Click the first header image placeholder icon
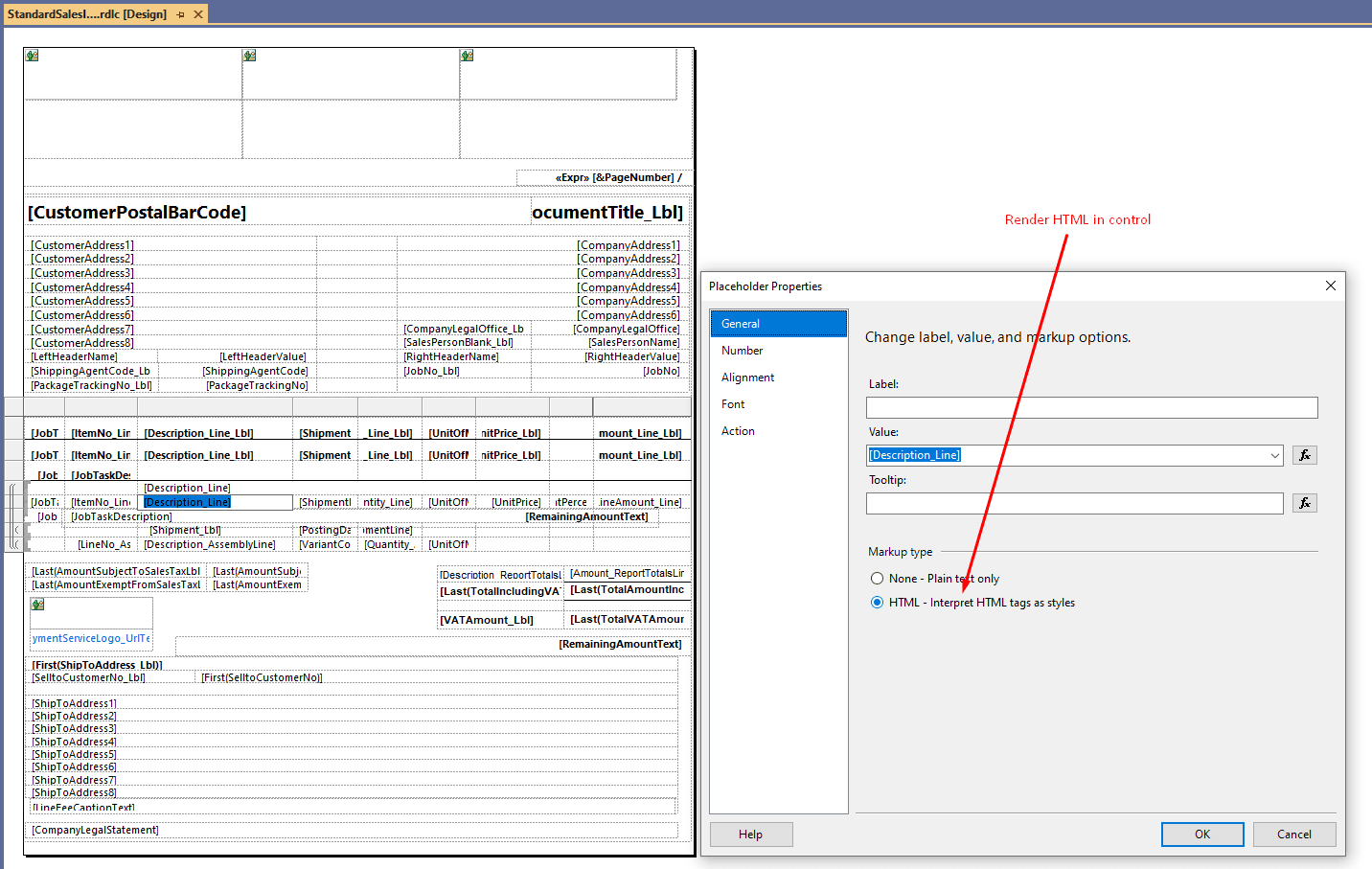Screen dimensions: 1372x869 click(32, 56)
